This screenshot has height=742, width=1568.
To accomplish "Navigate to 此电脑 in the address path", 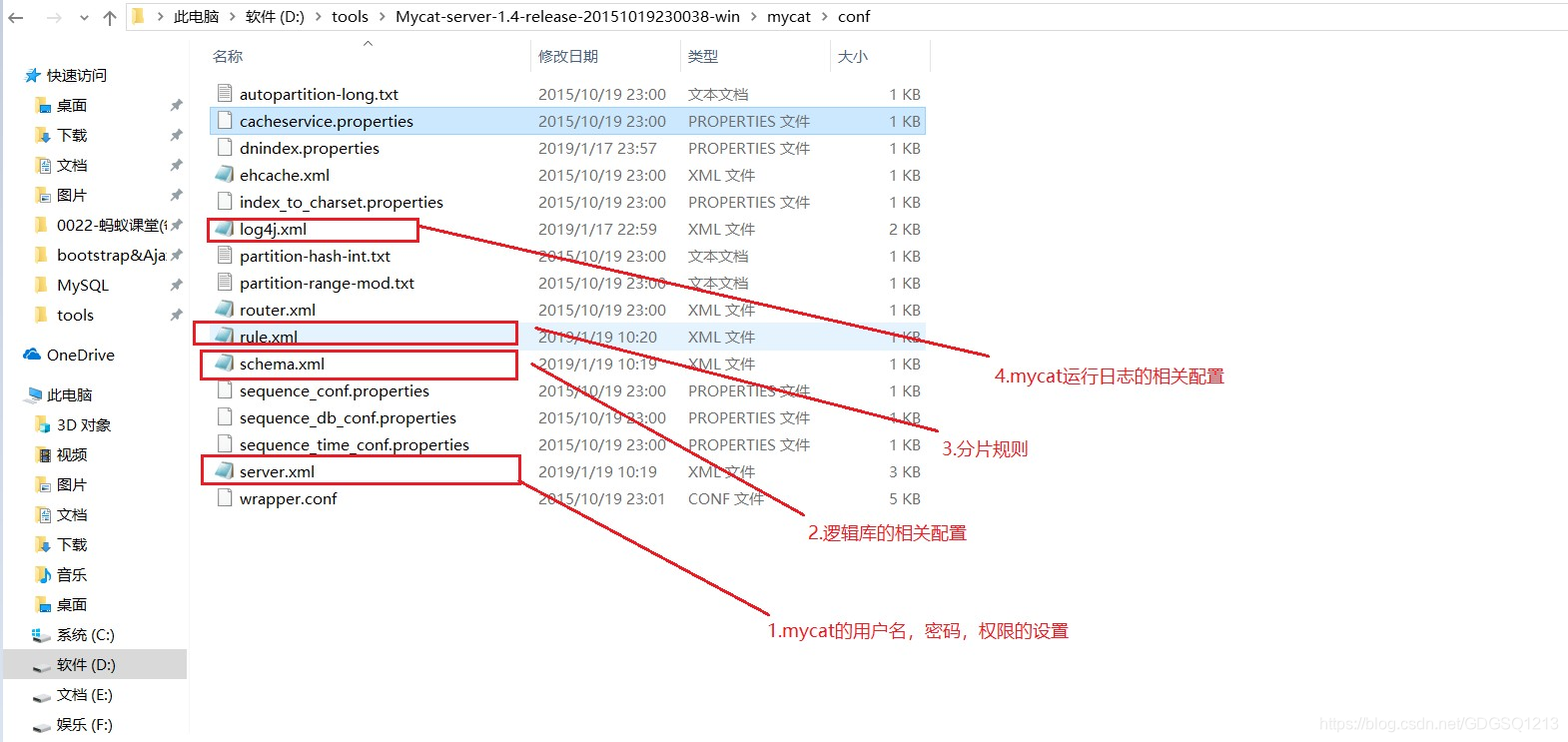I will point(196,16).
